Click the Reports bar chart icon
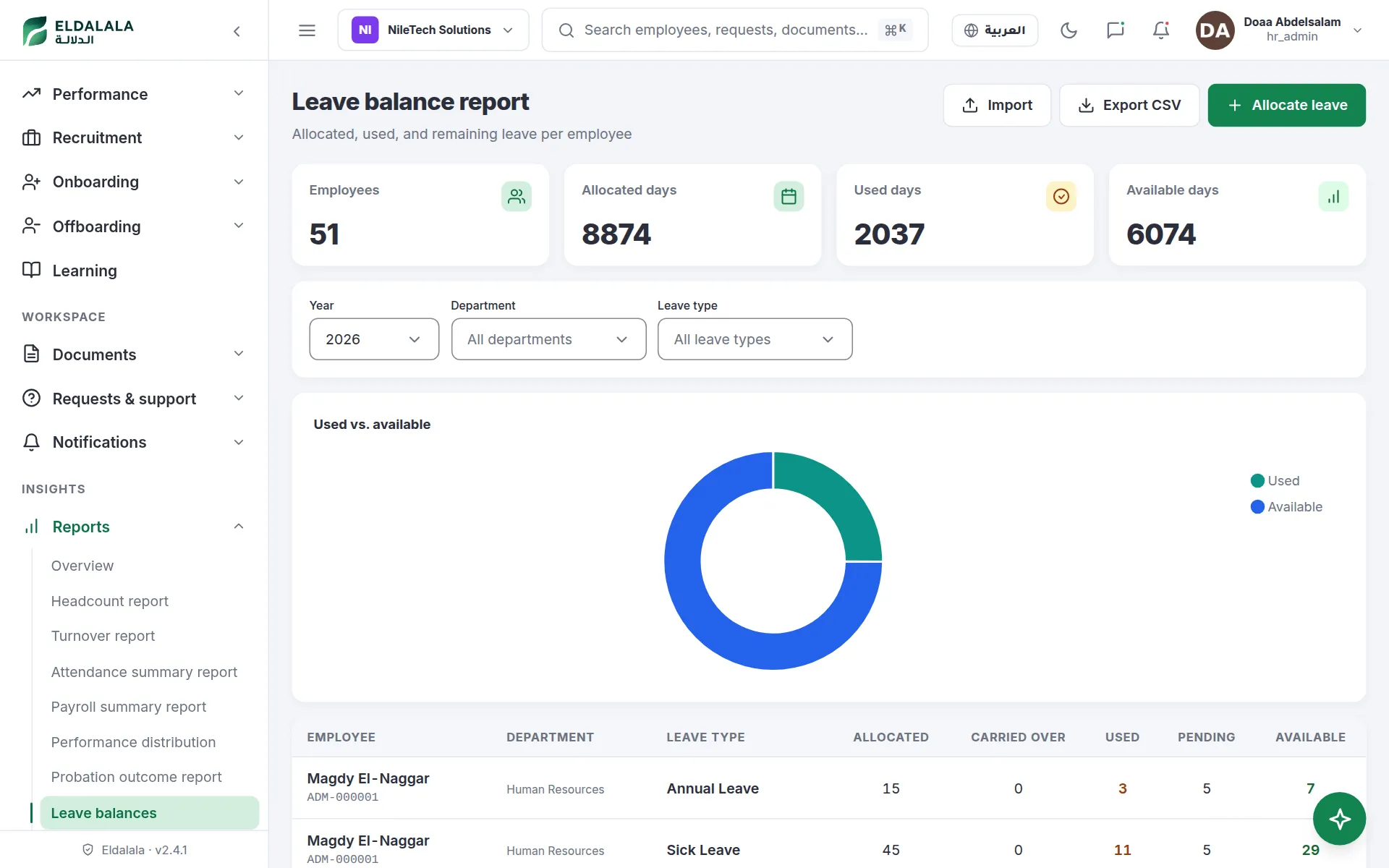This screenshot has width=1389, height=868. [x=31, y=526]
